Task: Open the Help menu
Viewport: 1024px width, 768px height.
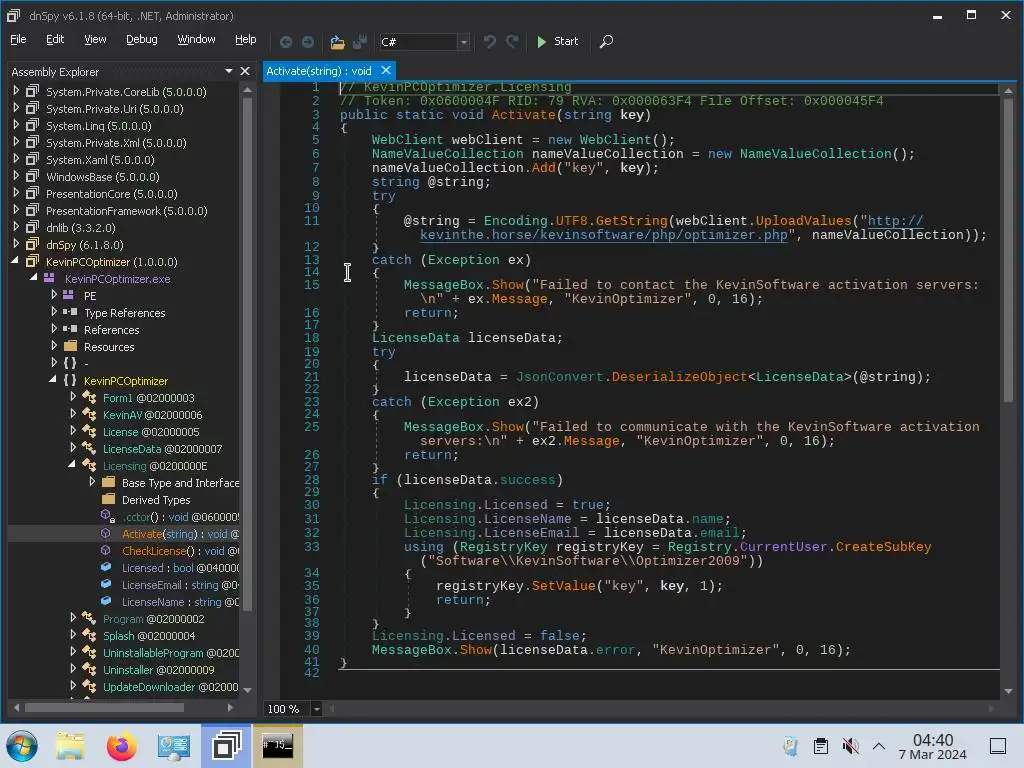Action: [246, 39]
